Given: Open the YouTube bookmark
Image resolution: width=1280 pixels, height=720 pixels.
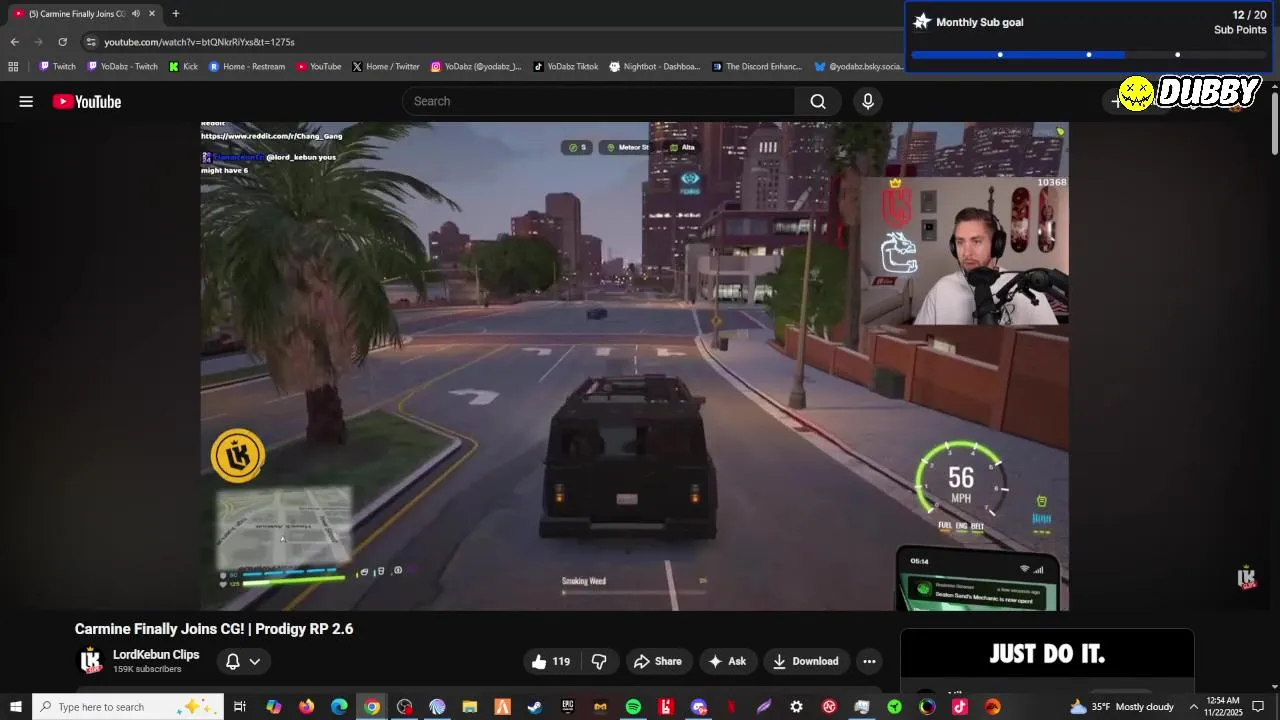Looking at the screenshot, I should 318,67.
